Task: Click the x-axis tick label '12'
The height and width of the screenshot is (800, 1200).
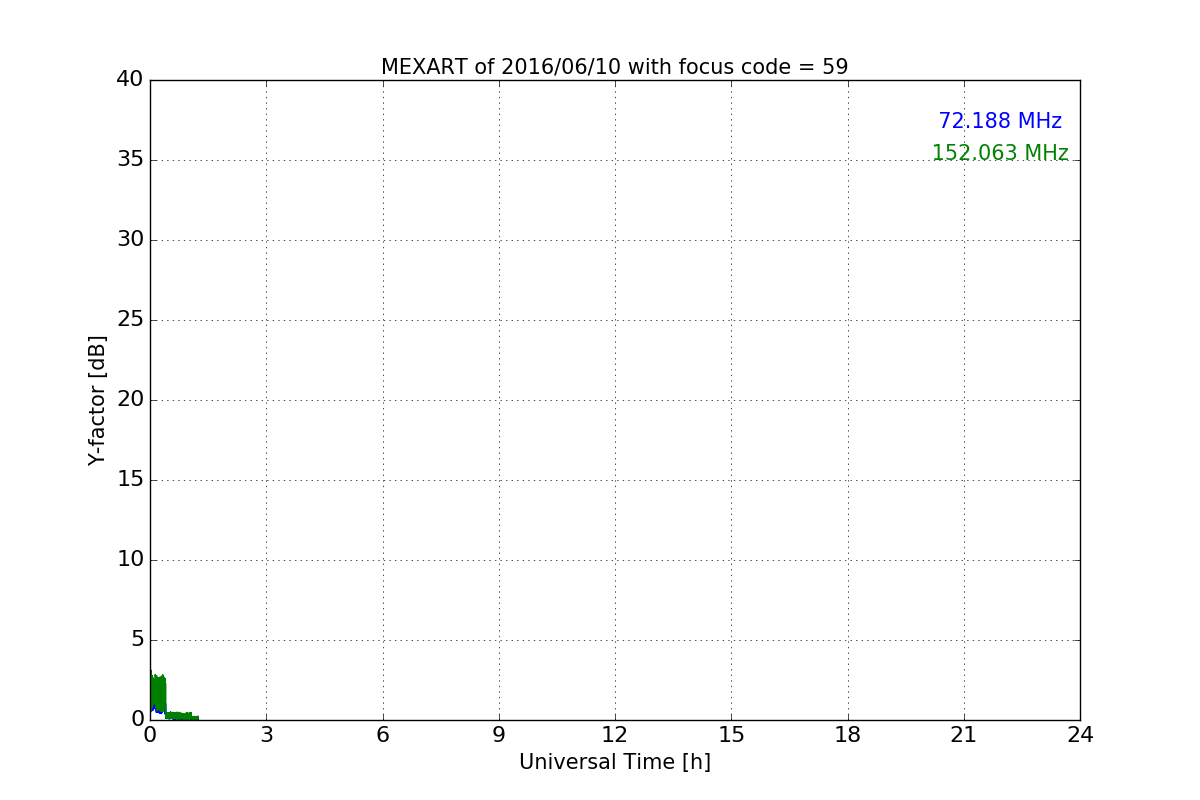Action: tap(615, 735)
